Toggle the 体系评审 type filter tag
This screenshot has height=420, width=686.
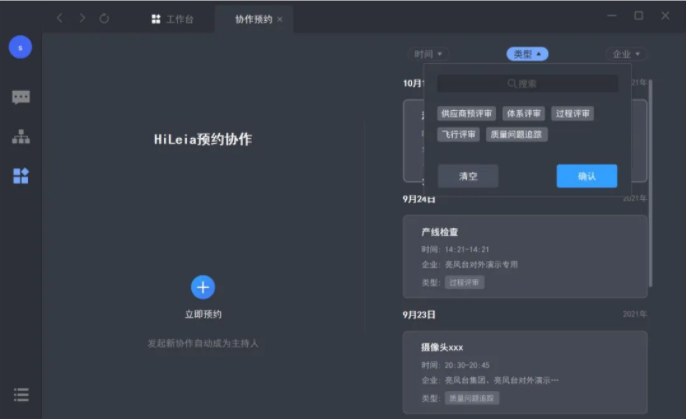[x=523, y=114]
